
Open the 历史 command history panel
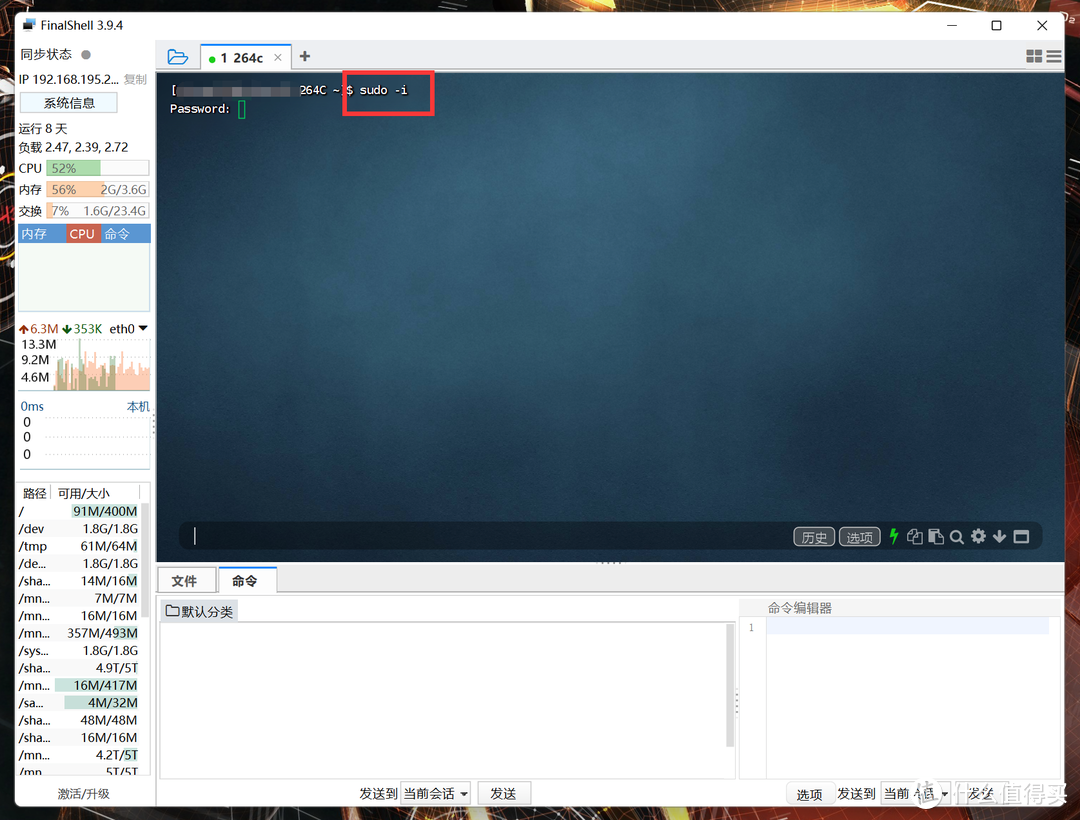pos(813,536)
